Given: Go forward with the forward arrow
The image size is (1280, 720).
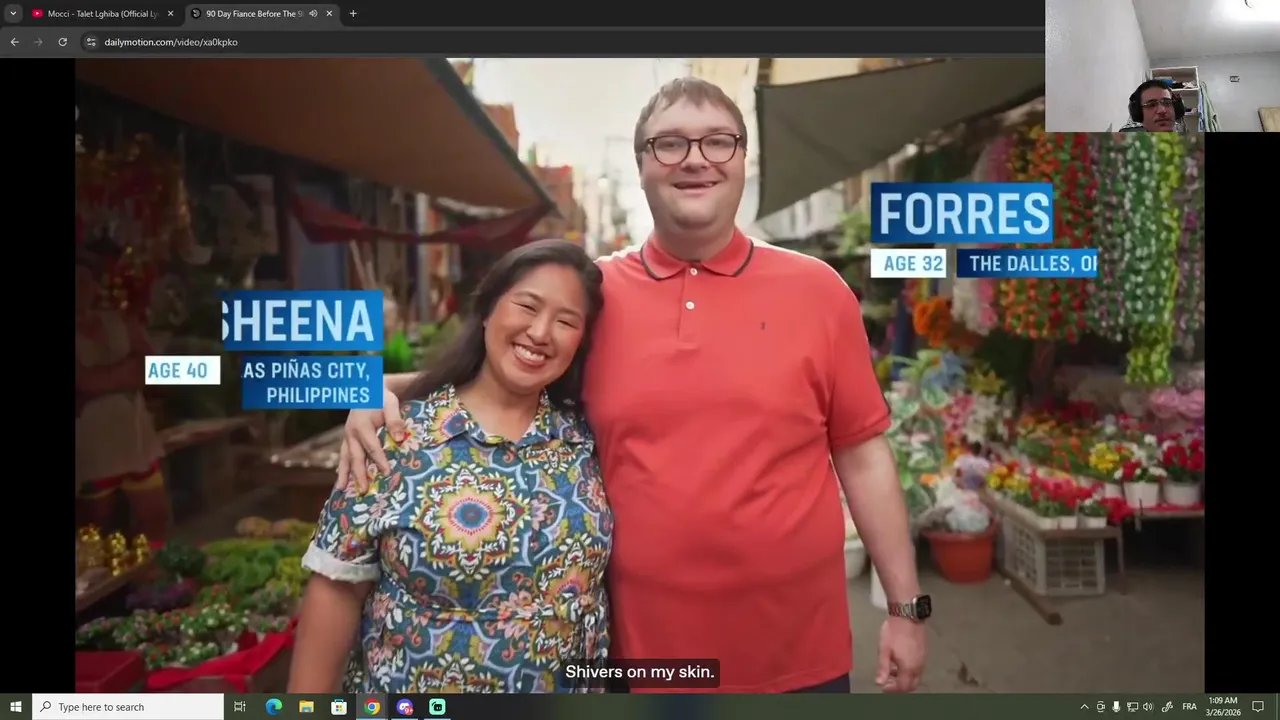Looking at the screenshot, I should click(38, 42).
